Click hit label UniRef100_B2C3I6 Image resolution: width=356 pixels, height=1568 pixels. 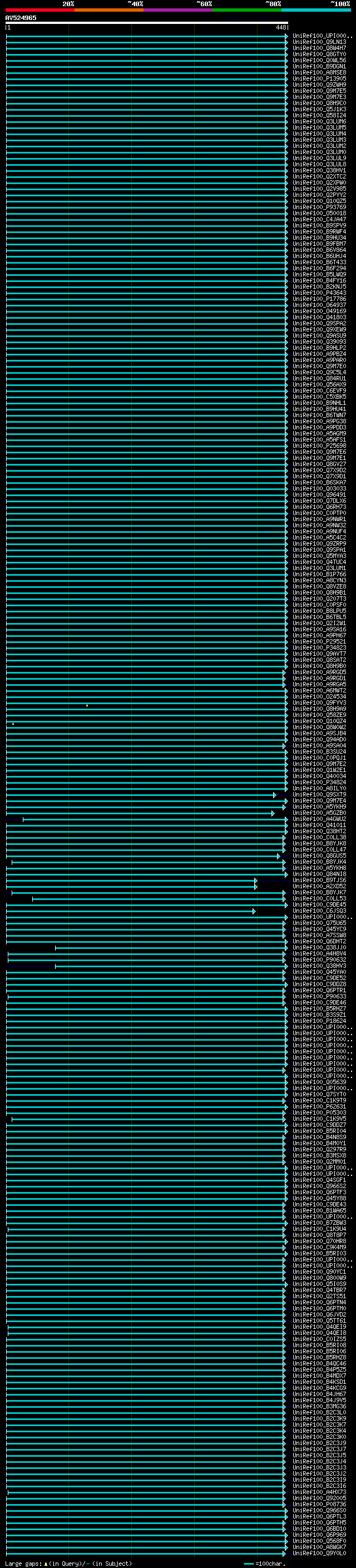point(319,1486)
